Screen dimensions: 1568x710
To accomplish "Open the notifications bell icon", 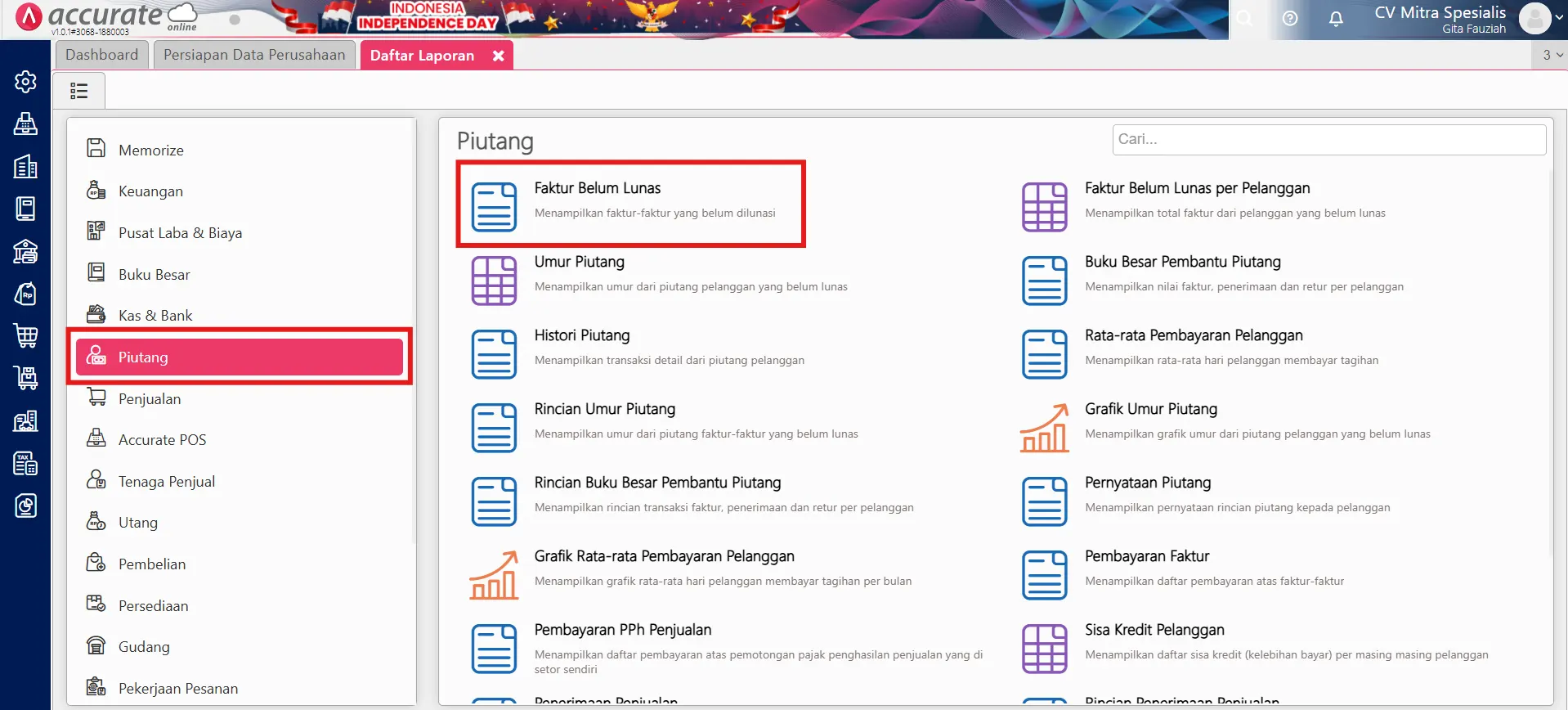I will pos(1336,18).
